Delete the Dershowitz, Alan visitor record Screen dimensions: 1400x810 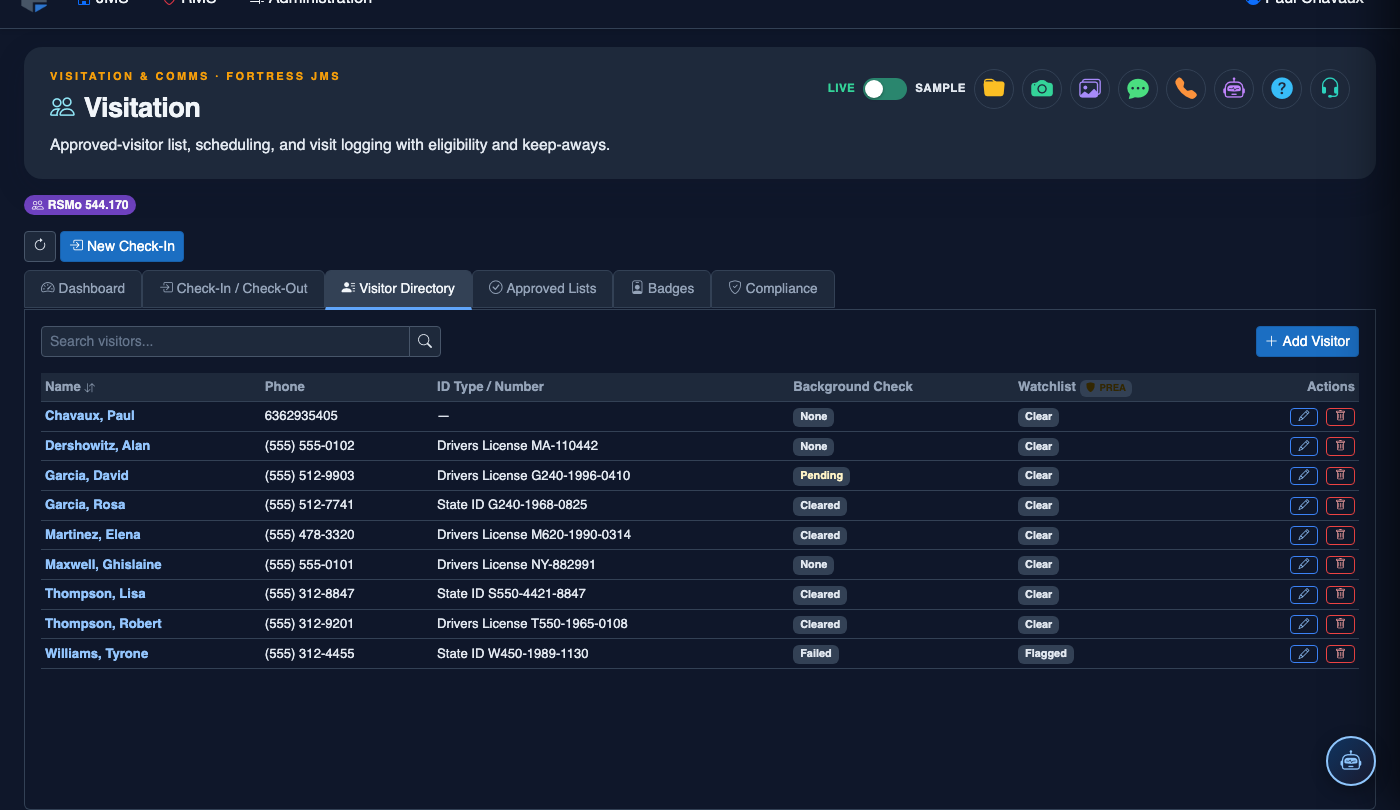point(1340,446)
